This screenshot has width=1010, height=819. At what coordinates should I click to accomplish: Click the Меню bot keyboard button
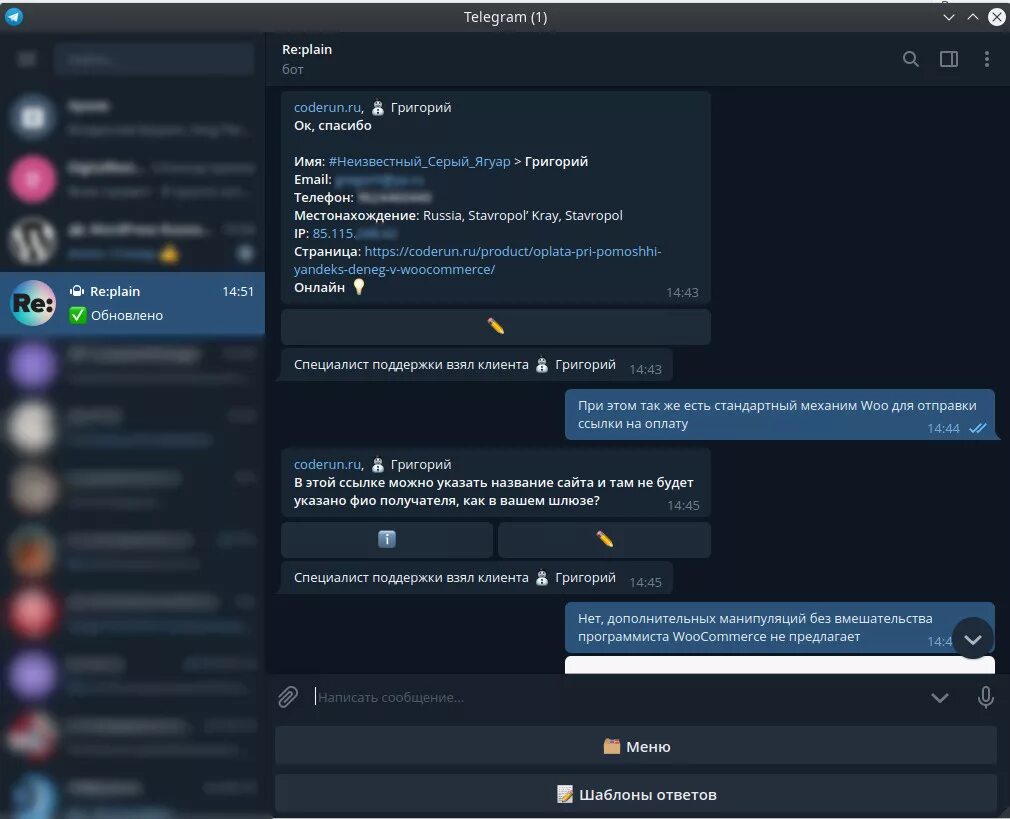pyautogui.click(x=636, y=746)
